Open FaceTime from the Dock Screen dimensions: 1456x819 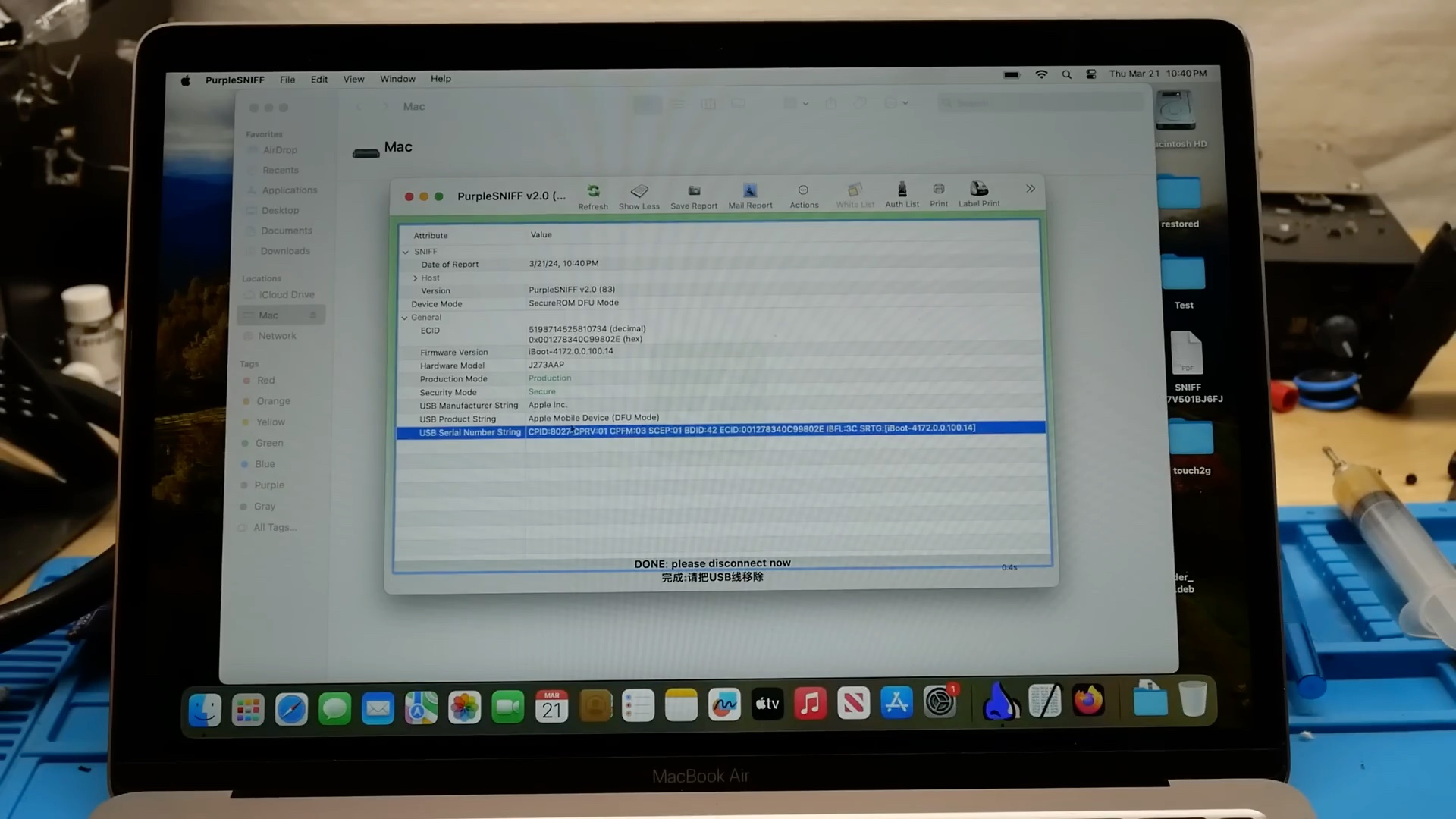(x=507, y=708)
